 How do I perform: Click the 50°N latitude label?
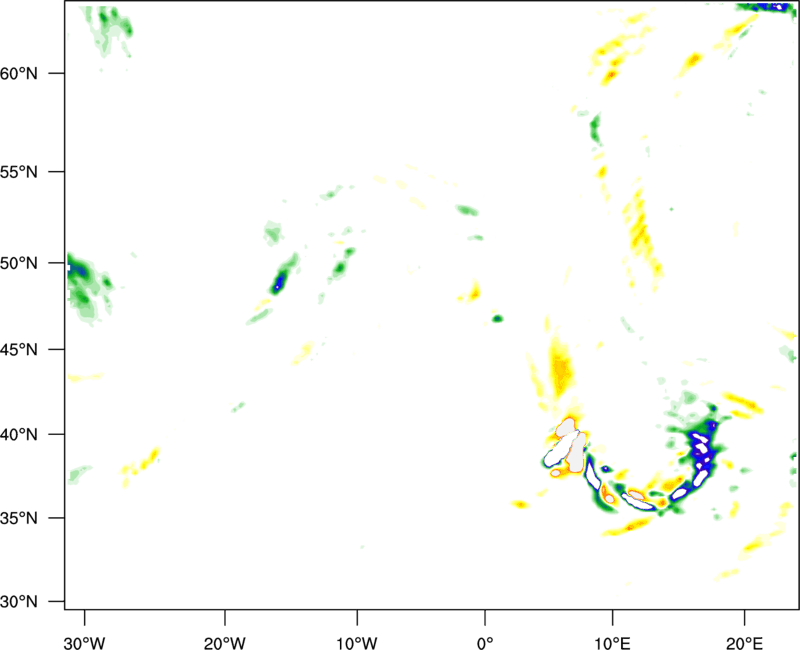[x=19, y=263]
